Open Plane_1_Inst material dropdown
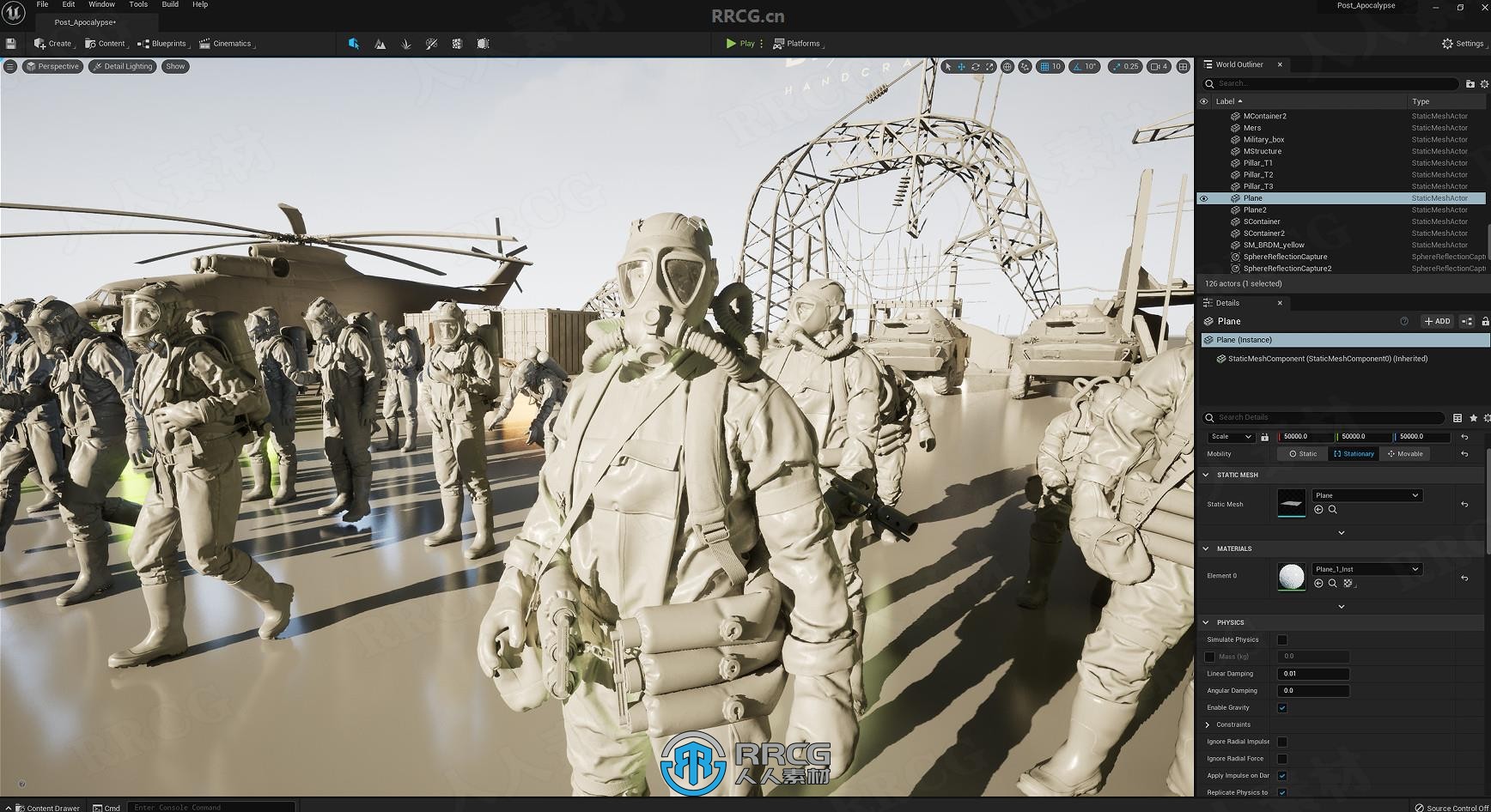The width and height of the screenshot is (1491, 812). (x=1366, y=569)
